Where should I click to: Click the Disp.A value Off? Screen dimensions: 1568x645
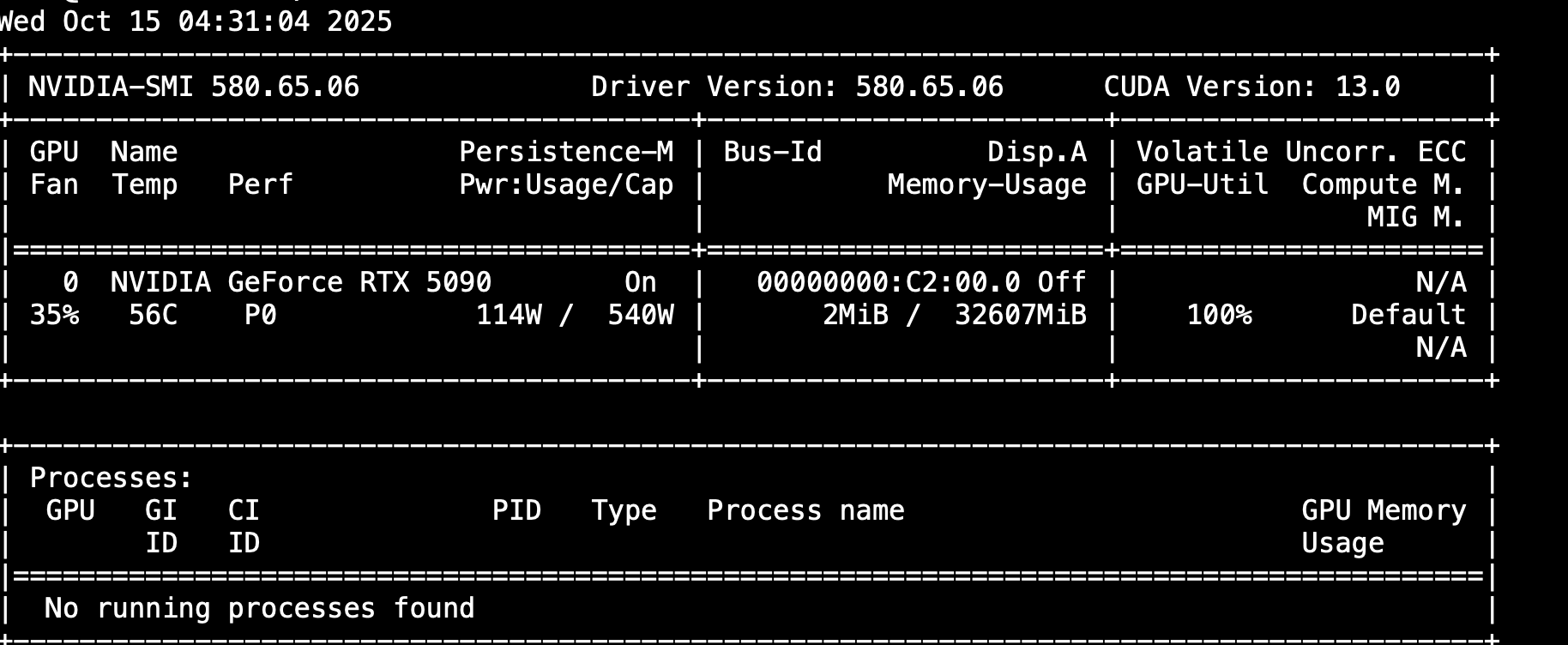click(x=1062, y=282)
